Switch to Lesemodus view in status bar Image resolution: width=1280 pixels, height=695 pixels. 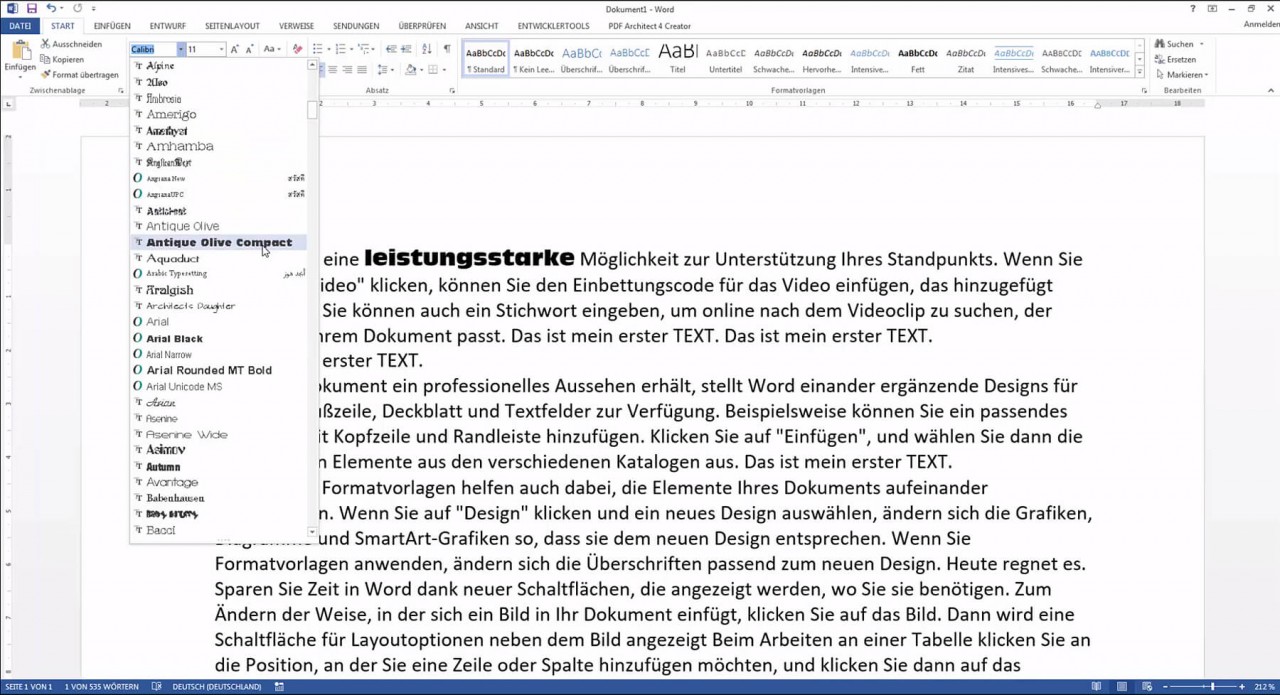coord(1097,687)
